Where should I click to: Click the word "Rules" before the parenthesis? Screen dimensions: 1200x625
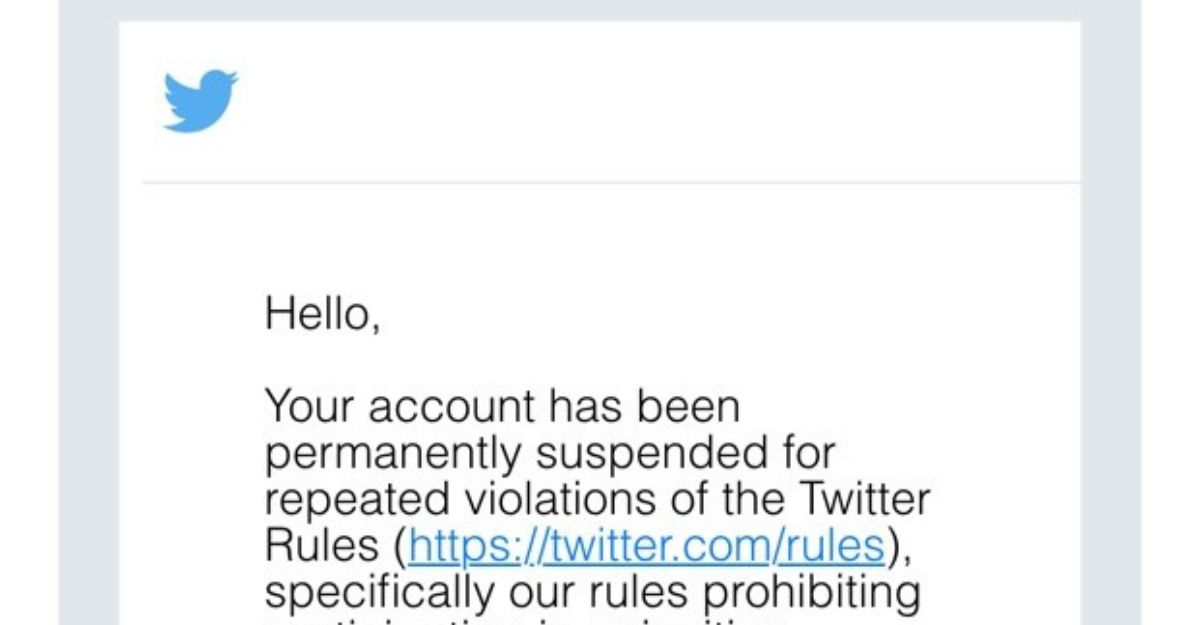click(x=322, y=545)
